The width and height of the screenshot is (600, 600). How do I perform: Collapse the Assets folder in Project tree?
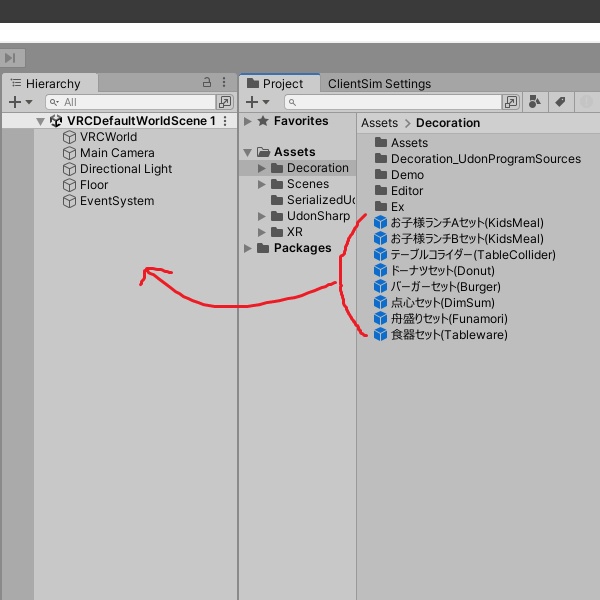(248, 153)
